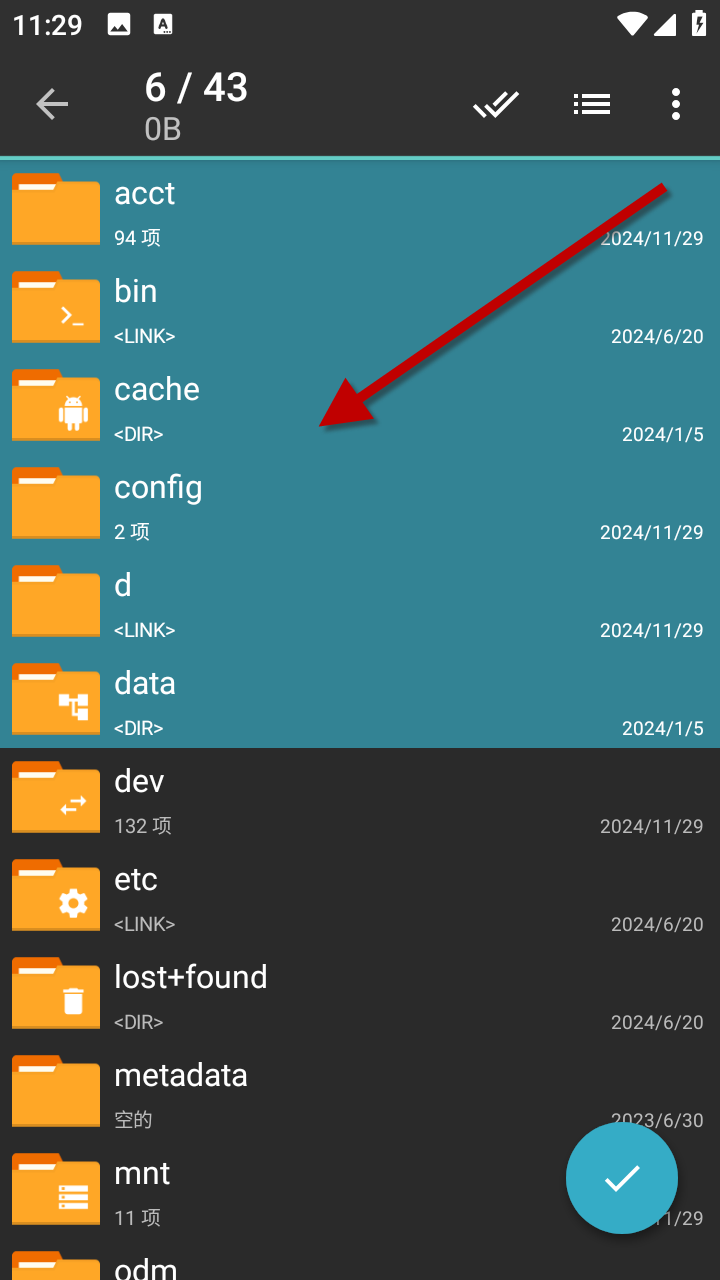
Task: Deselect the cache folder with Android icon
Action: 56,405
